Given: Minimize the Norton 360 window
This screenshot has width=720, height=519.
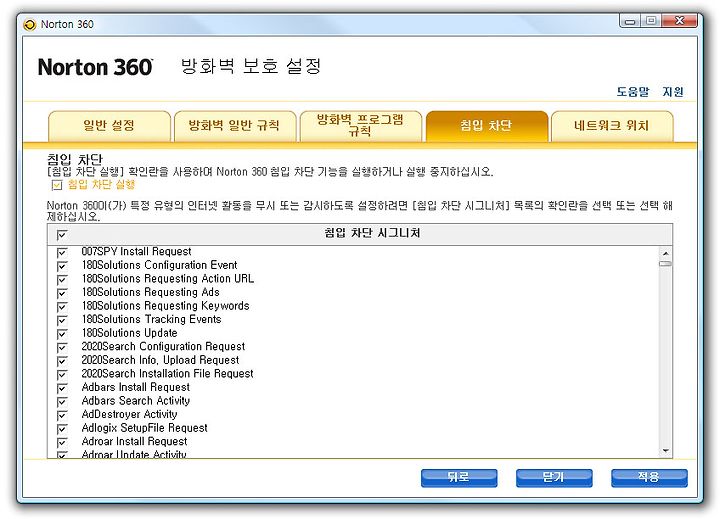Looking at the screenshot, I should click(630, 21).
